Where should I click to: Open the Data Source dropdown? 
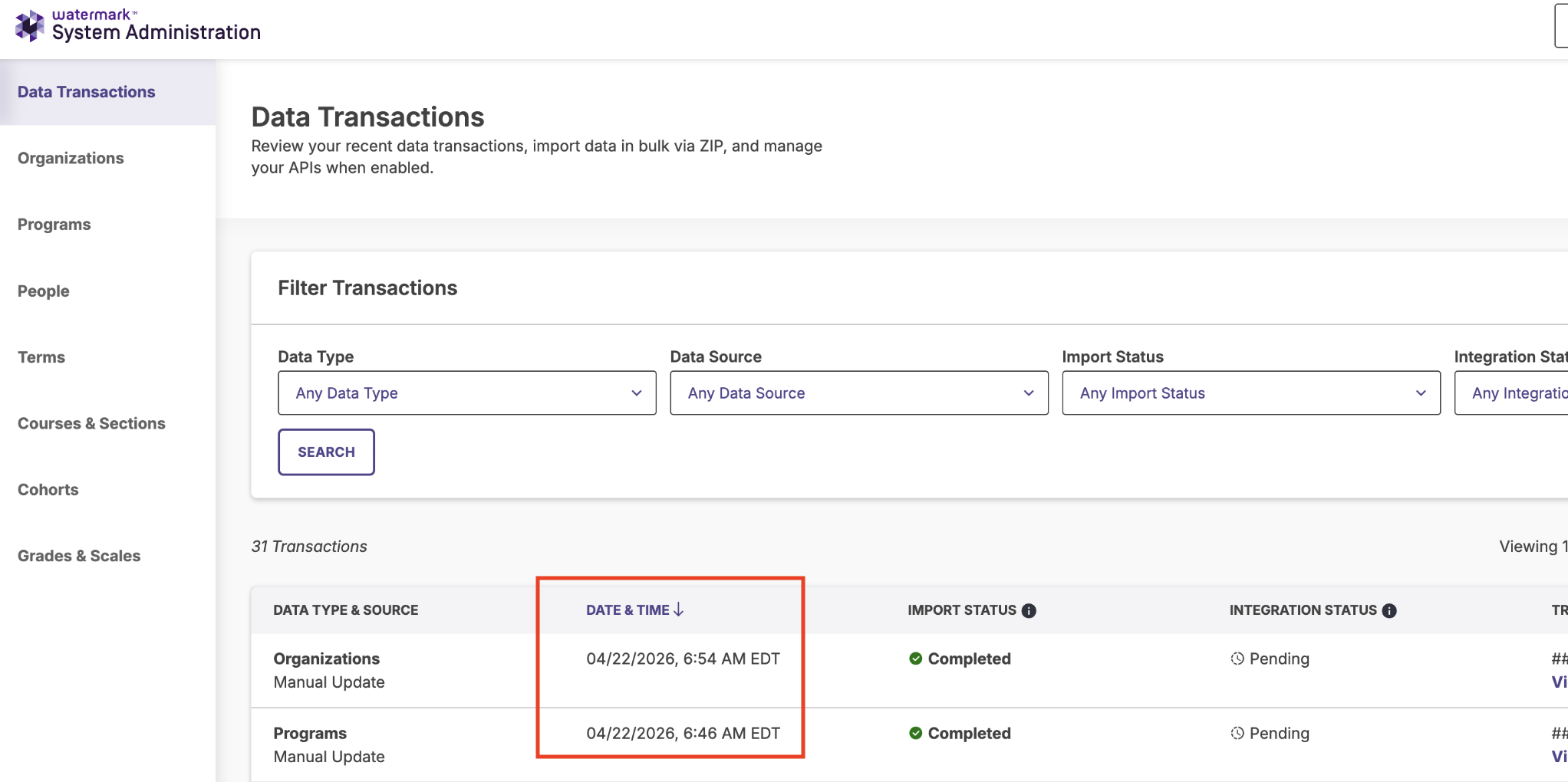point(858,393)
